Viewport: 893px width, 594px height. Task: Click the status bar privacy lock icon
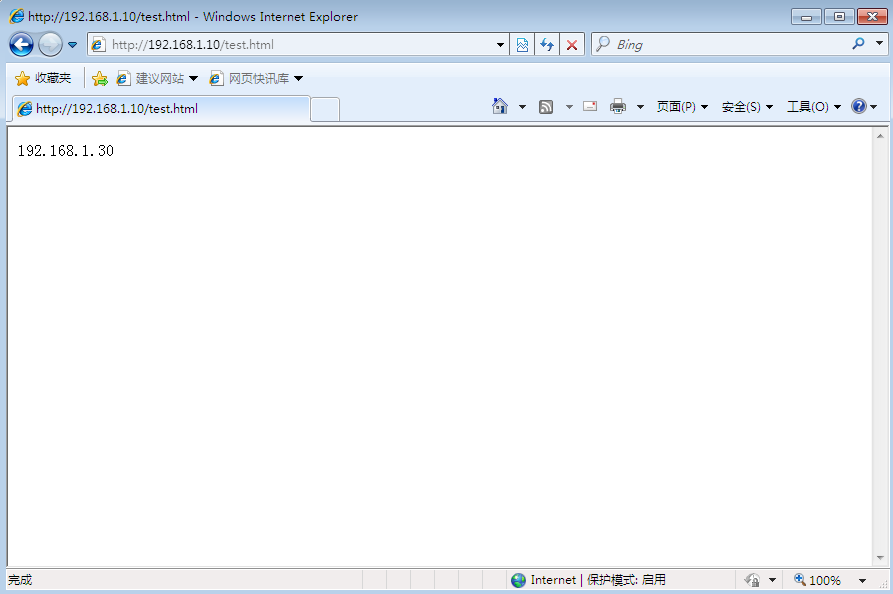click(x=752, y=580)
